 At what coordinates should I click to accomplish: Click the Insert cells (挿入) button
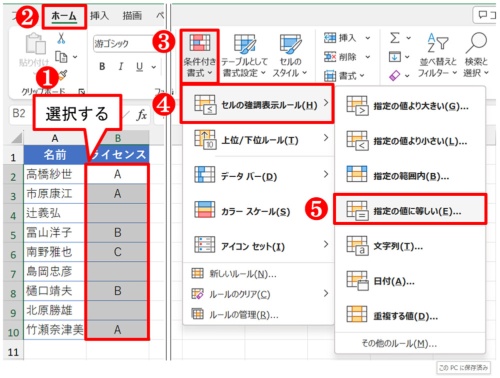340,38
